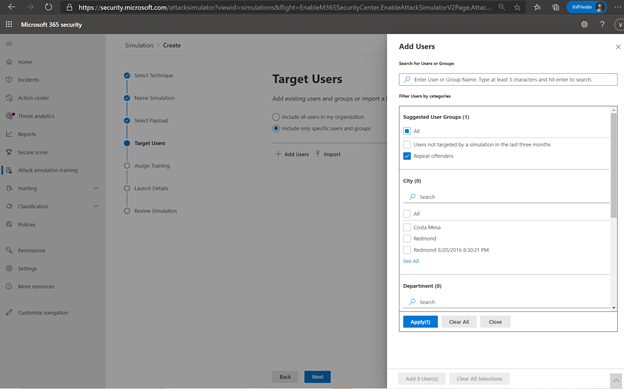The height and width of the screenshot is (389, 624).
Task: Check Users not targeted by simulation checkbox
Action: coord(407,145)
